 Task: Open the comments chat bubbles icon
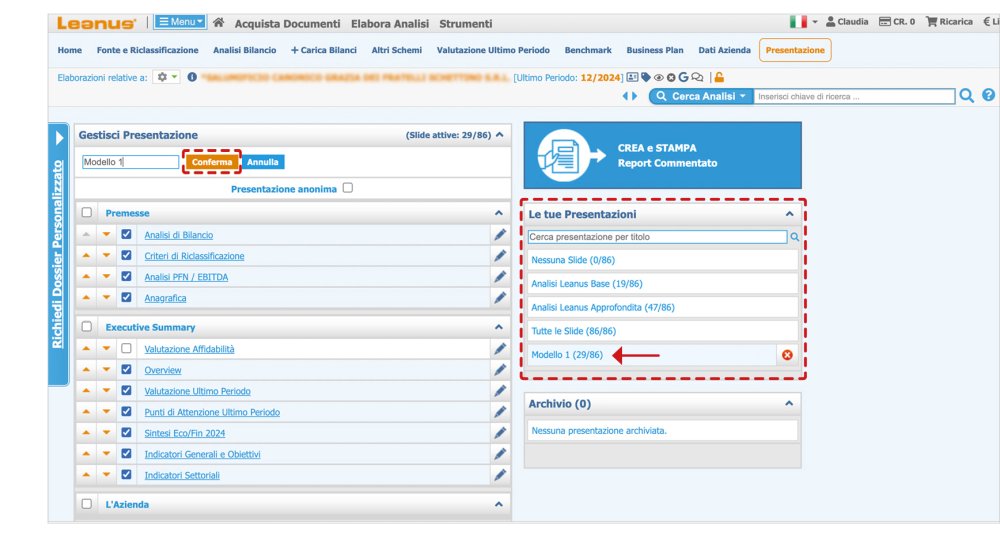[697, 77]
